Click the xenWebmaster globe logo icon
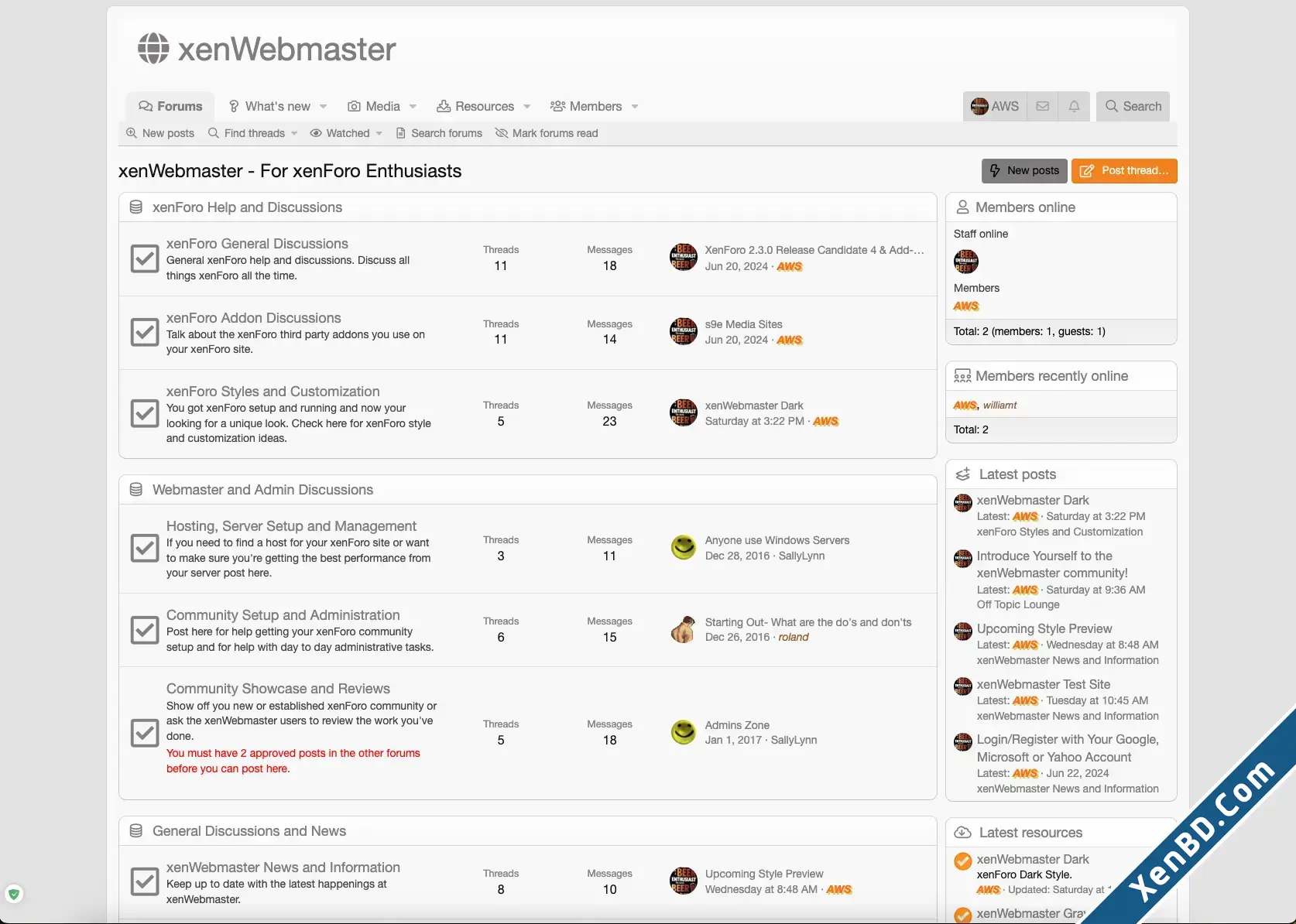The height and width of the screenshot is (924, 1296). click(x=153, y=49)
